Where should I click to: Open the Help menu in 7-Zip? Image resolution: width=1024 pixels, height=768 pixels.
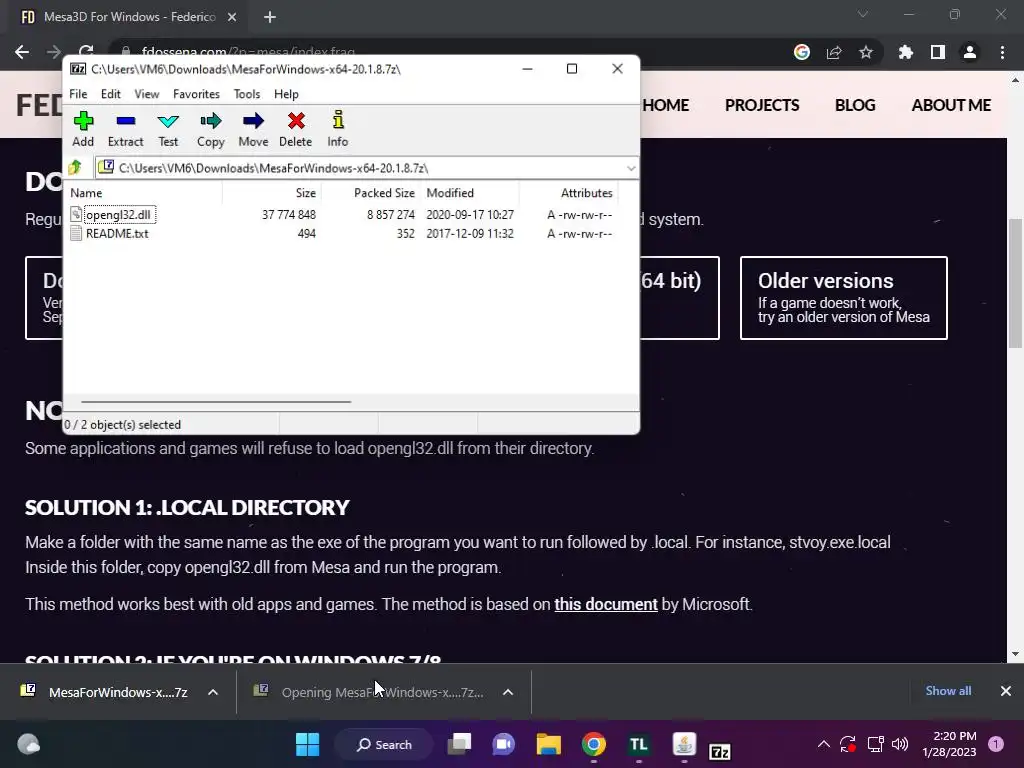[x=286, y=94]
